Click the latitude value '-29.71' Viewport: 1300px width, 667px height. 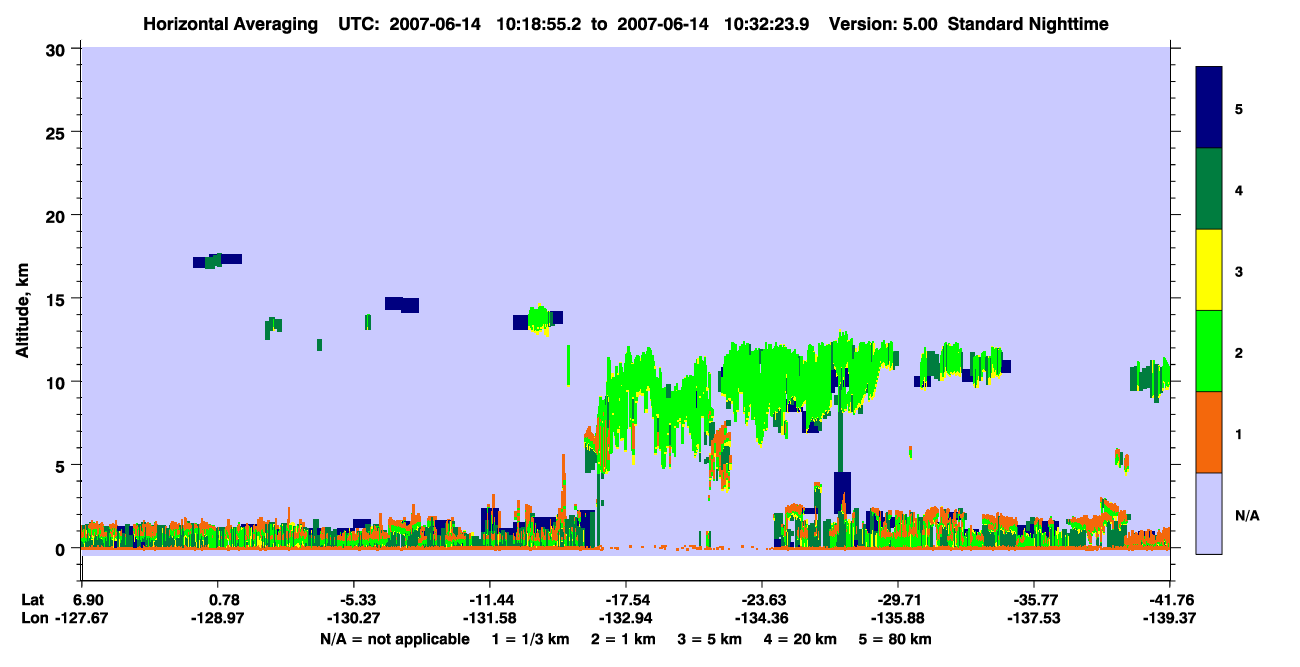click(898, 600)
